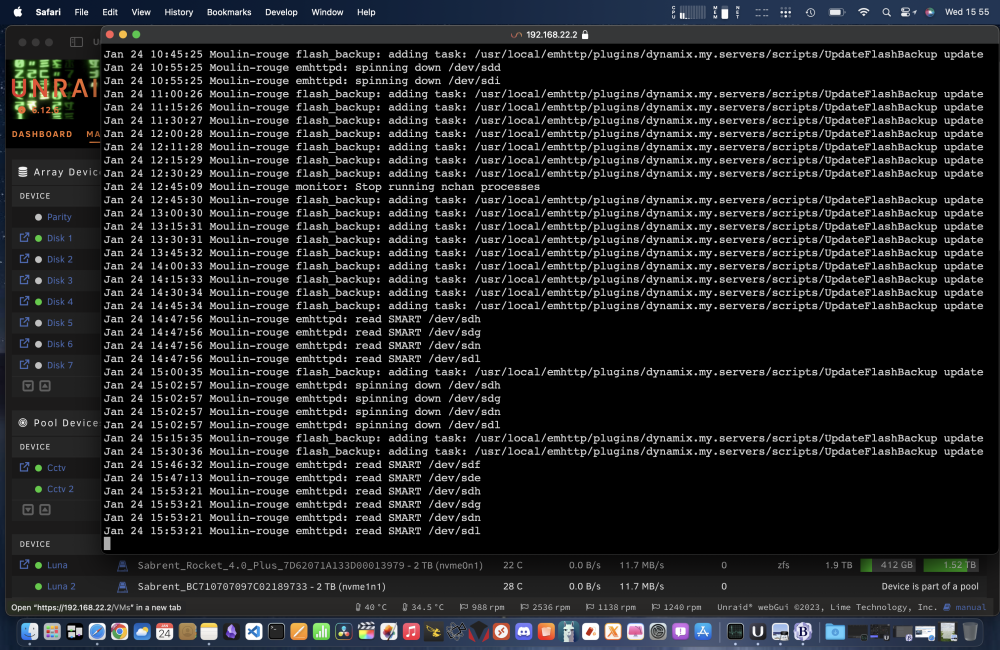Open the manual link in footer
This screenshot has height=650, width=1000.
click(x=970, y=607)
